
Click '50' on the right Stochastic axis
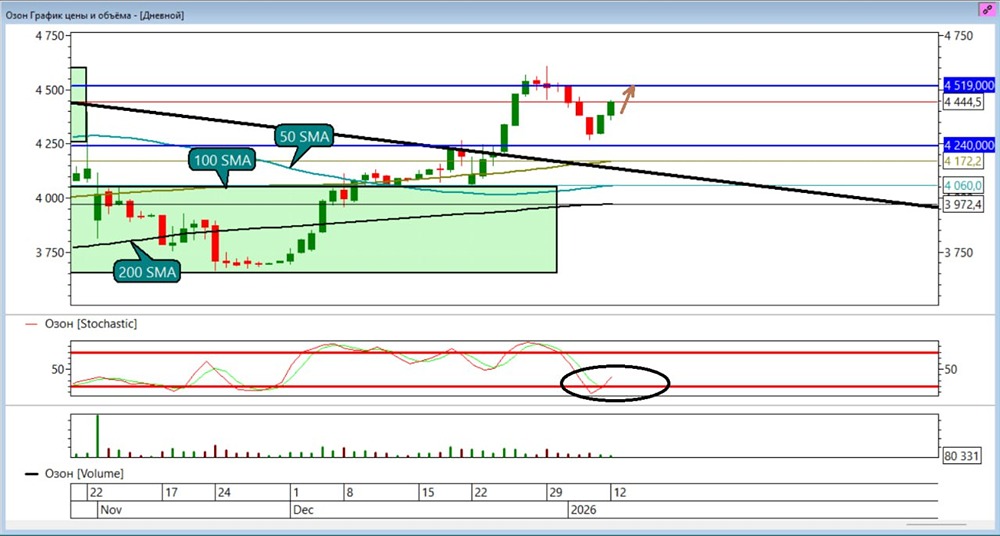(950, 369)
